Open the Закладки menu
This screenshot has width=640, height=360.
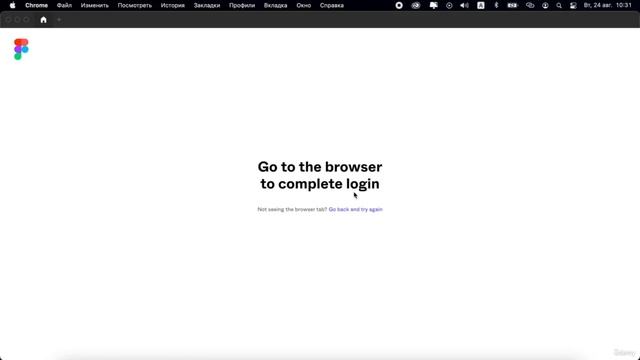tap(207, 5)
